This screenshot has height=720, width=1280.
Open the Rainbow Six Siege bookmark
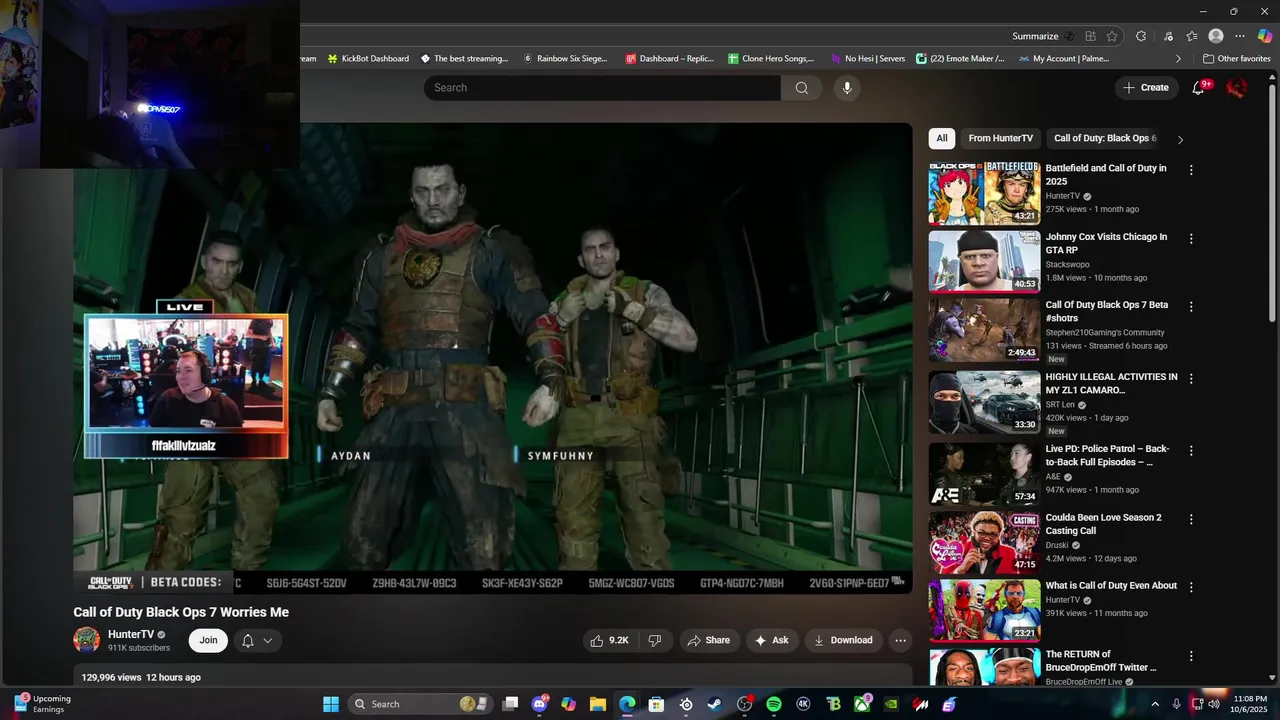click(x=565, y=59)
